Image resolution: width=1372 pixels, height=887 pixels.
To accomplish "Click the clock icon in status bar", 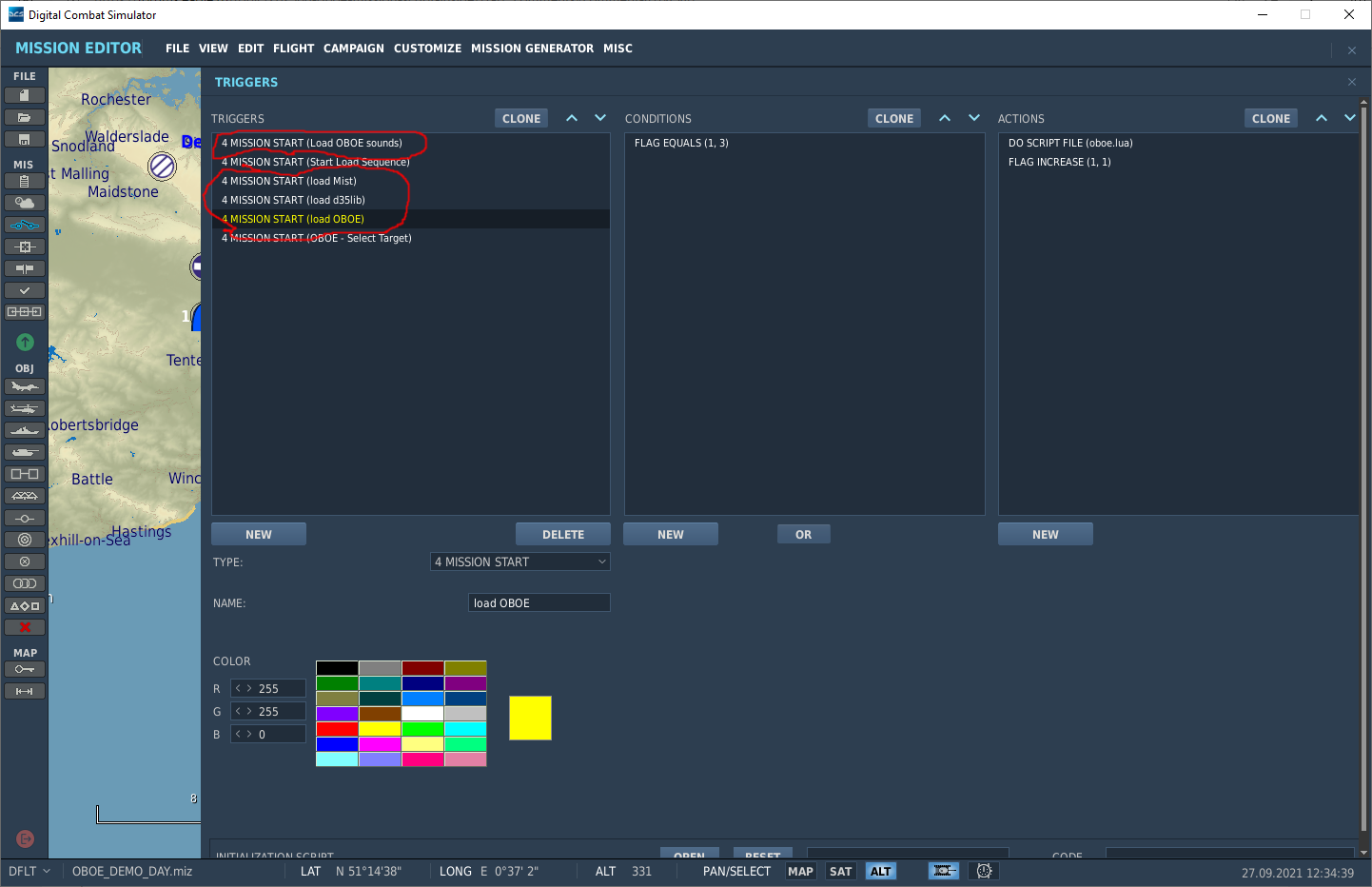I will point(985,871).
